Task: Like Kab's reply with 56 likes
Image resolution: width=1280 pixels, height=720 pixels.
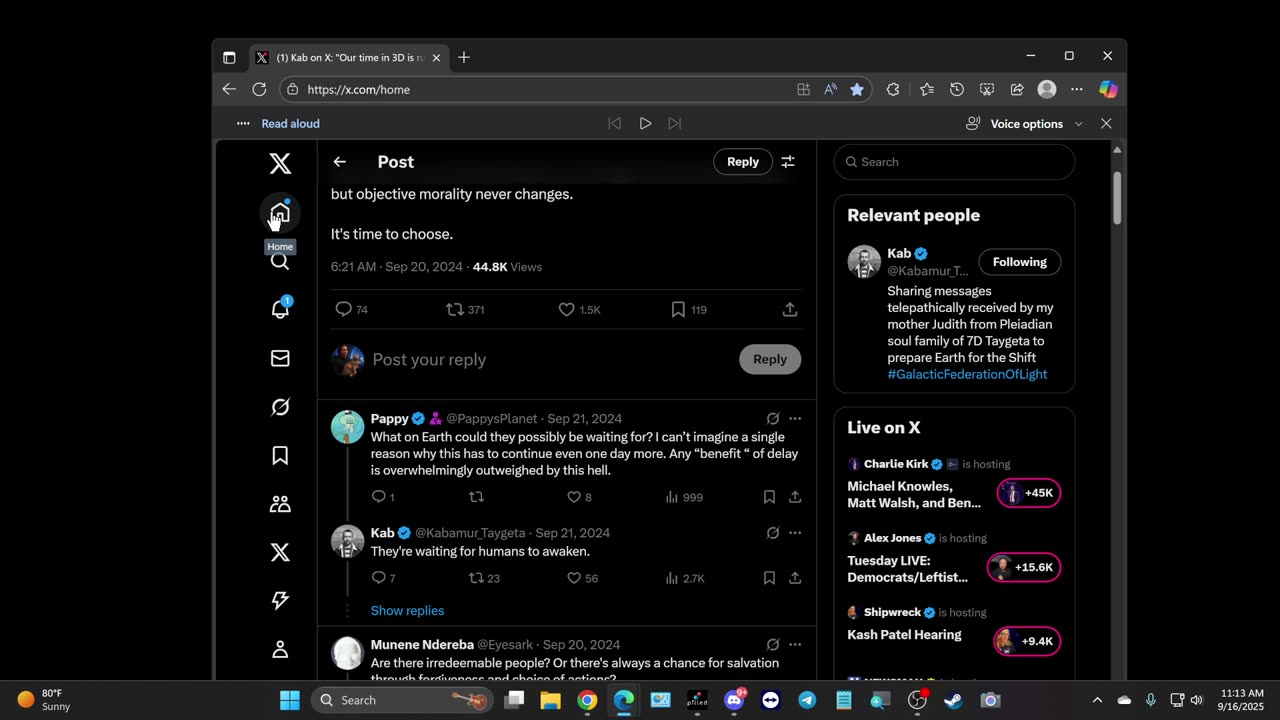Action: tap(582, 578)
